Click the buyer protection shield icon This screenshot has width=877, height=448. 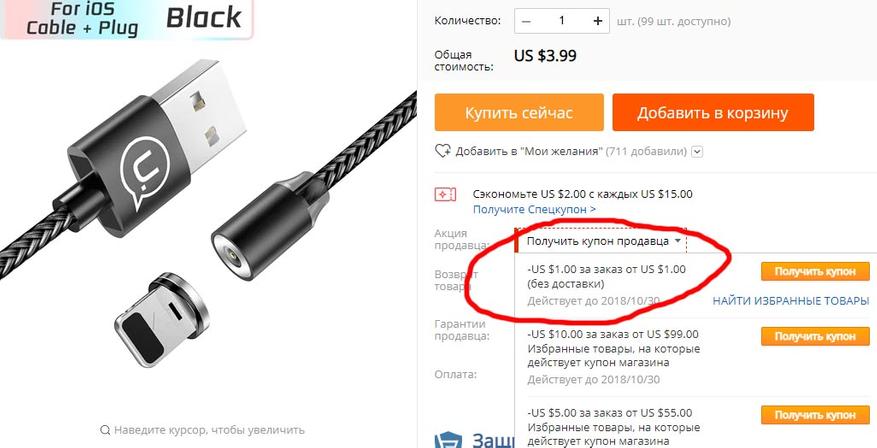448,440
